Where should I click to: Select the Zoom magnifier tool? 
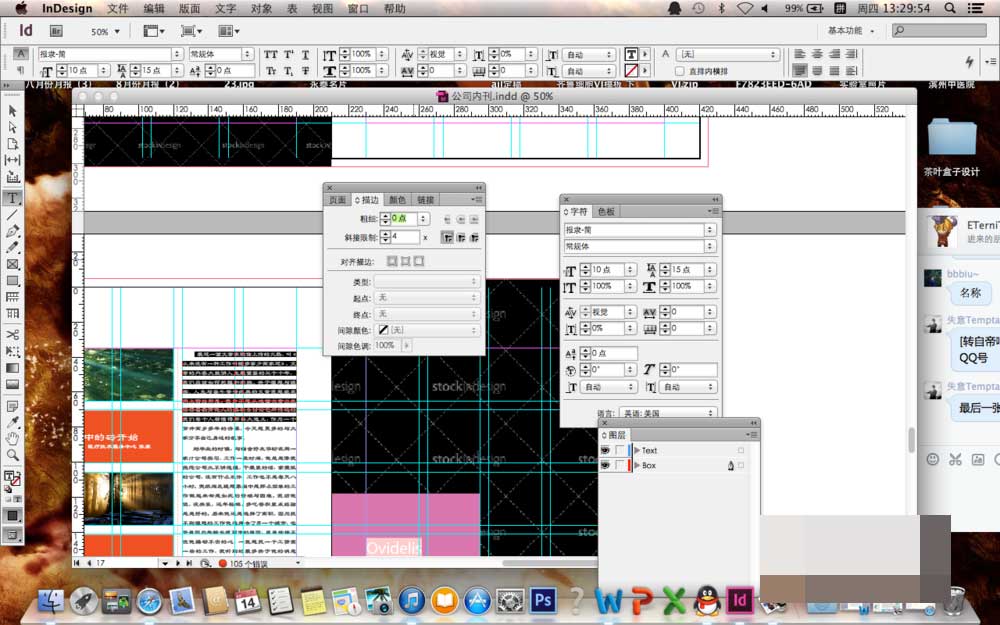[x=13, y=455]
